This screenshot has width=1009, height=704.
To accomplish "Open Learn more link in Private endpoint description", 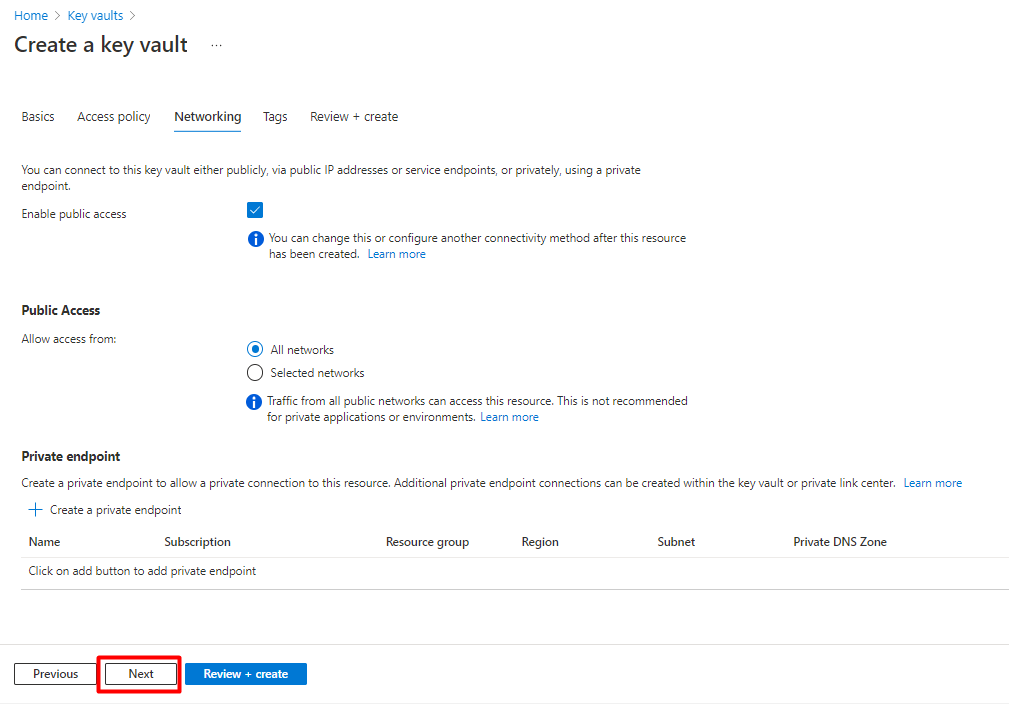I will pyautogui.click(x=932, y=484).
